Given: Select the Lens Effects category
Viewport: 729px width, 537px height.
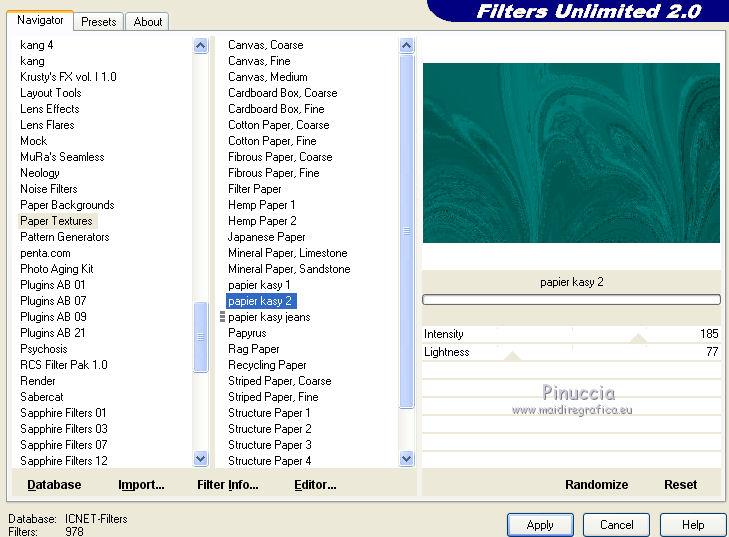Looking at the screenshot, I should point(50,109).
